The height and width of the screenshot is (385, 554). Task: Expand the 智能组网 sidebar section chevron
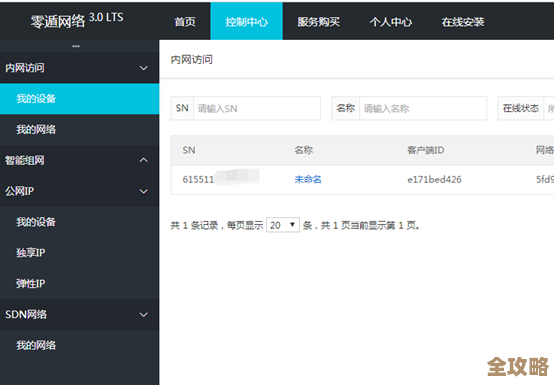(143, 160)
